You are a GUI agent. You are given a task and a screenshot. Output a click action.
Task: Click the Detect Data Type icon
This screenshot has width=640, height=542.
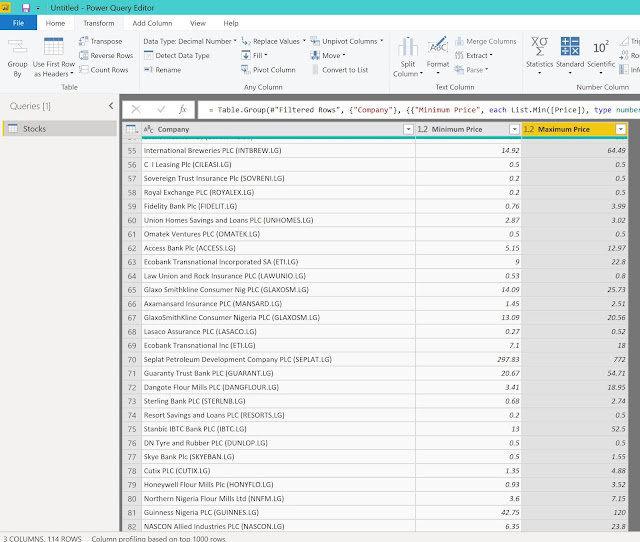click(x=149, y=55)
